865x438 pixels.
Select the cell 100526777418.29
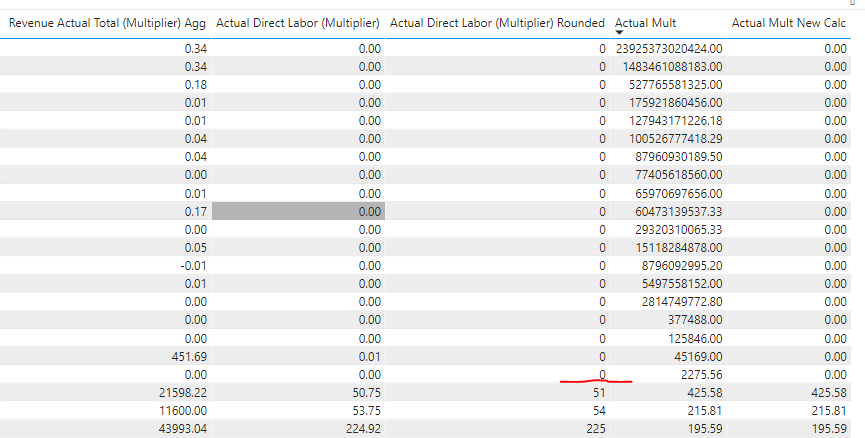click(676, 138)
